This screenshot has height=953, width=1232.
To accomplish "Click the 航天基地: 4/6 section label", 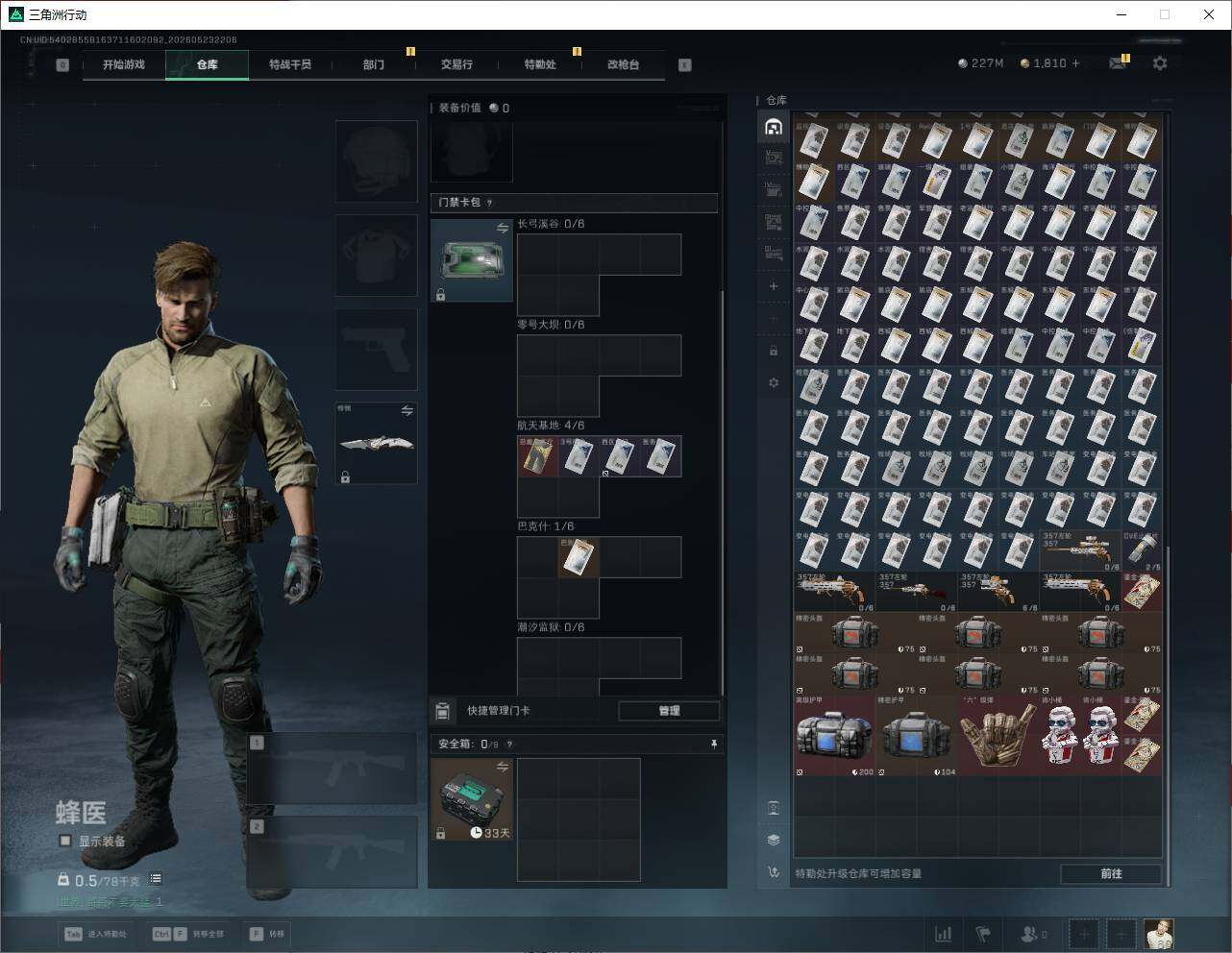I will point(551,426).
